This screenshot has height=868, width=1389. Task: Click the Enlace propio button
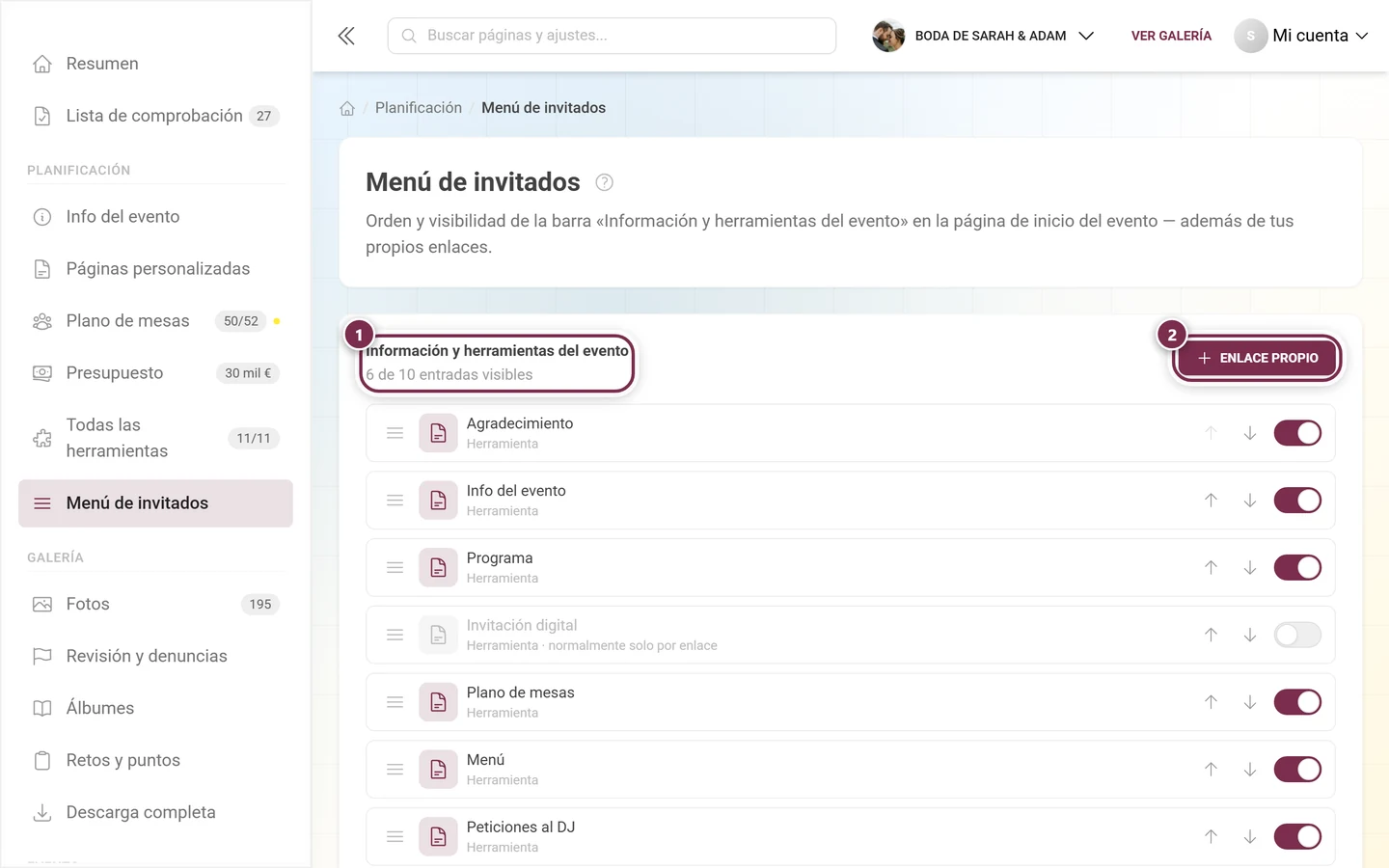[1258, 358]
